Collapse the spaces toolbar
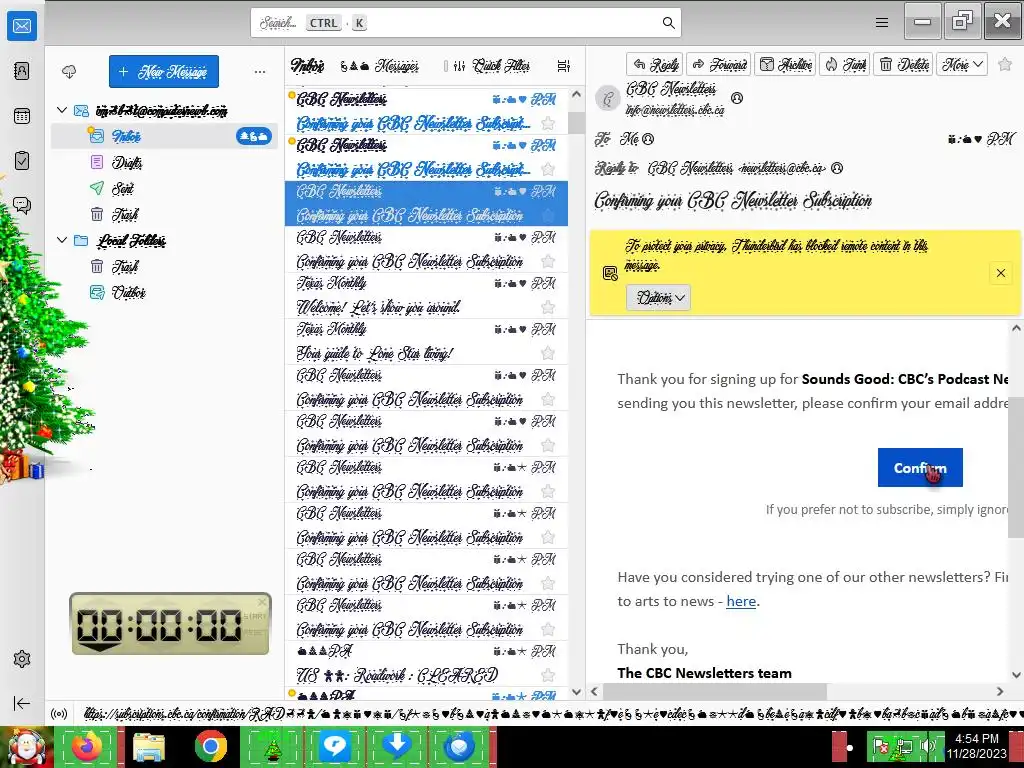 22,703
